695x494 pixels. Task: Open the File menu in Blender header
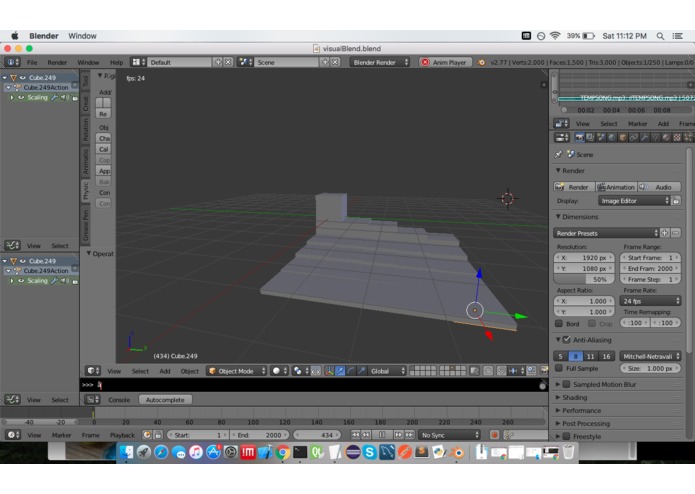(x=32, y=62)
